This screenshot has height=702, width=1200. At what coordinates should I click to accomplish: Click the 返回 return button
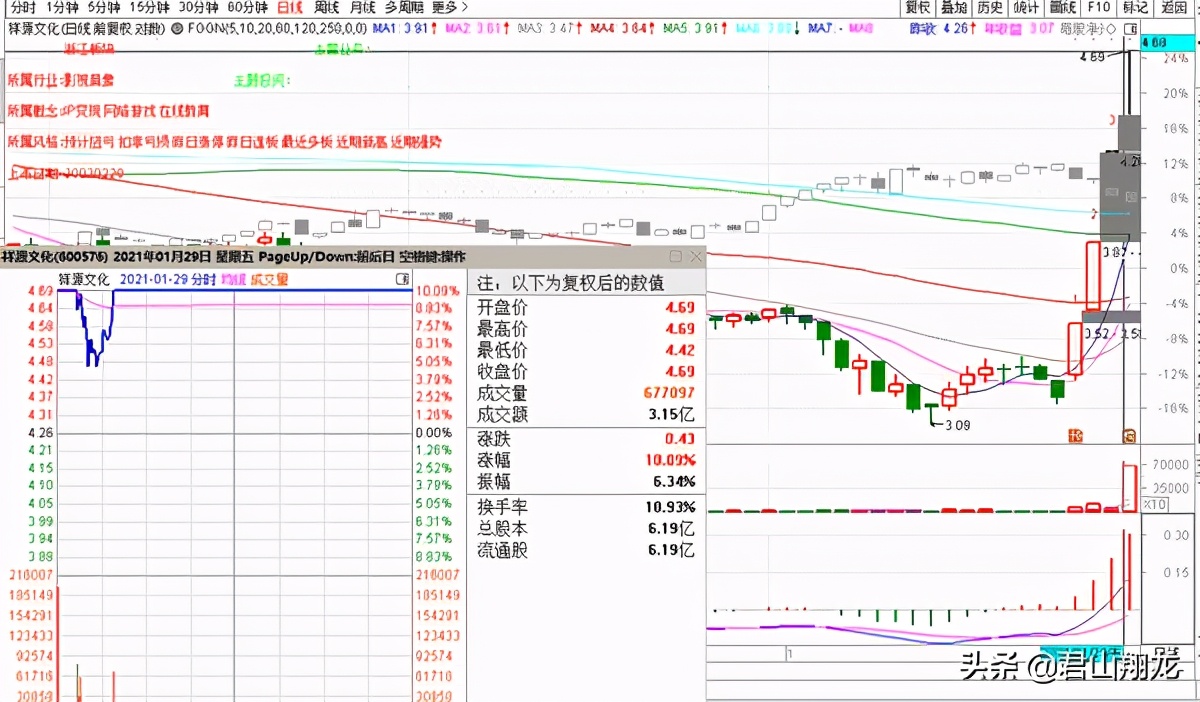(1174, 8)
